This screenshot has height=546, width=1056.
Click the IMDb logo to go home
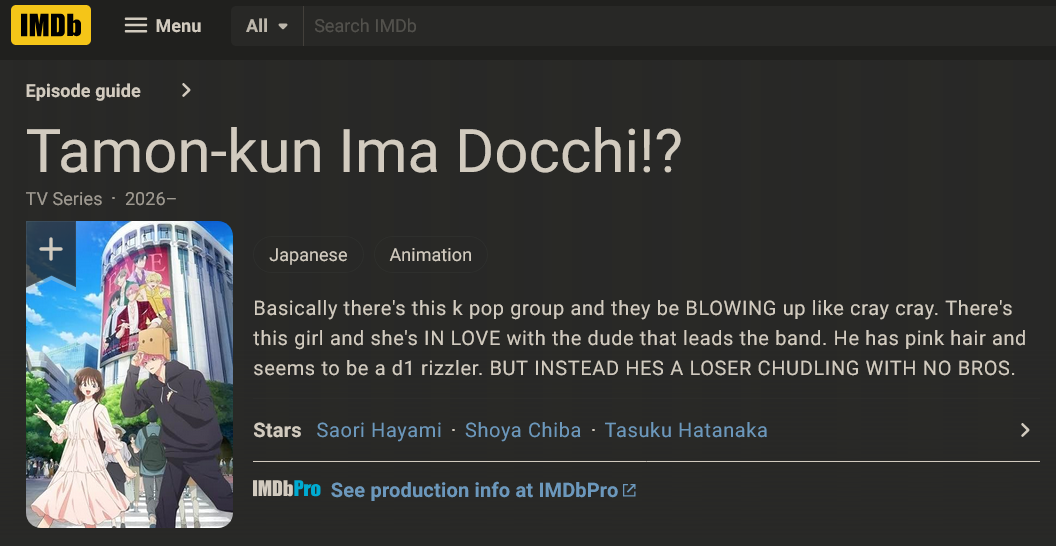[x=51, y=25]
